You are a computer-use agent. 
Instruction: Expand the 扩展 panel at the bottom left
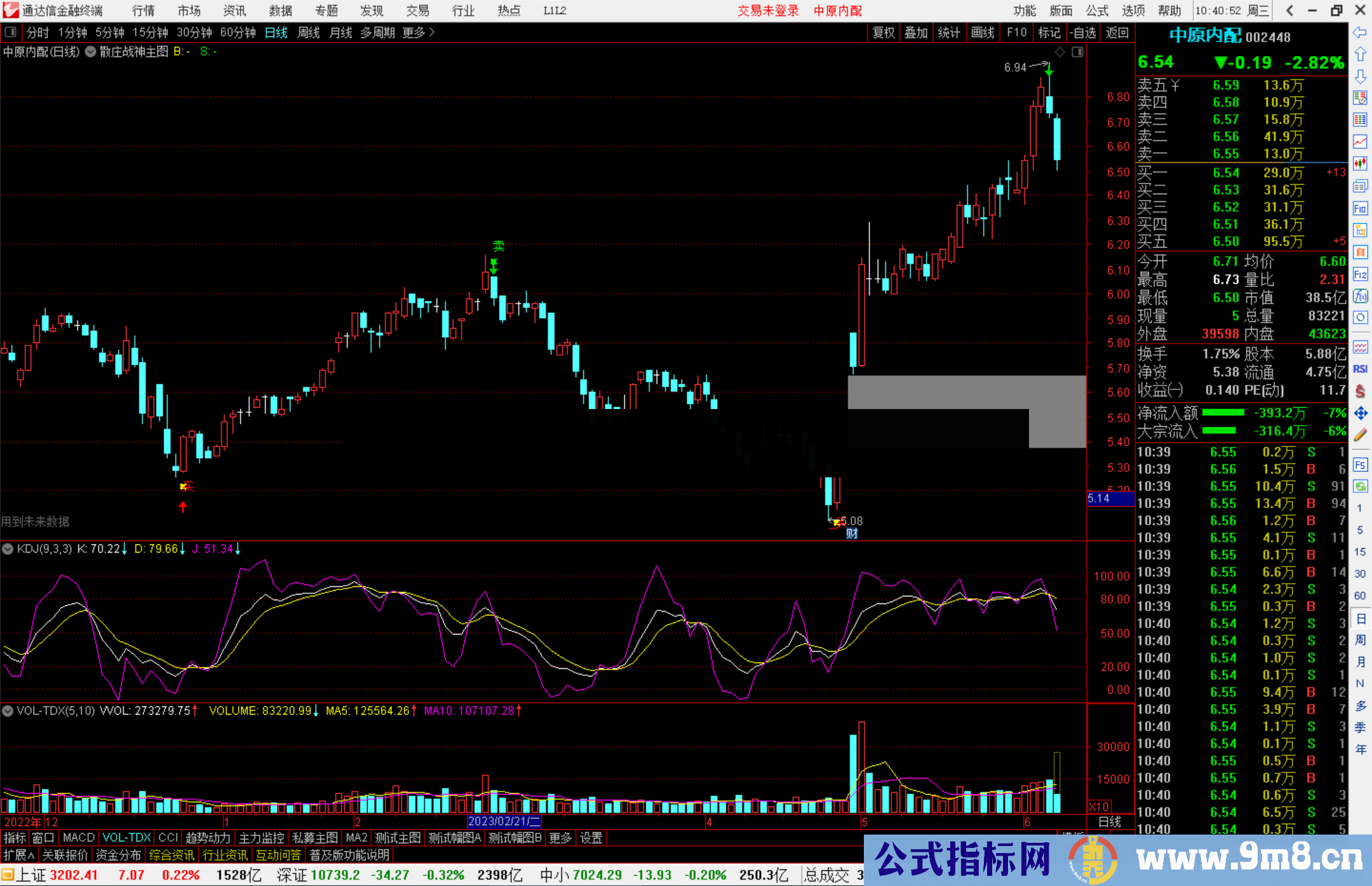tap(19, 855)
